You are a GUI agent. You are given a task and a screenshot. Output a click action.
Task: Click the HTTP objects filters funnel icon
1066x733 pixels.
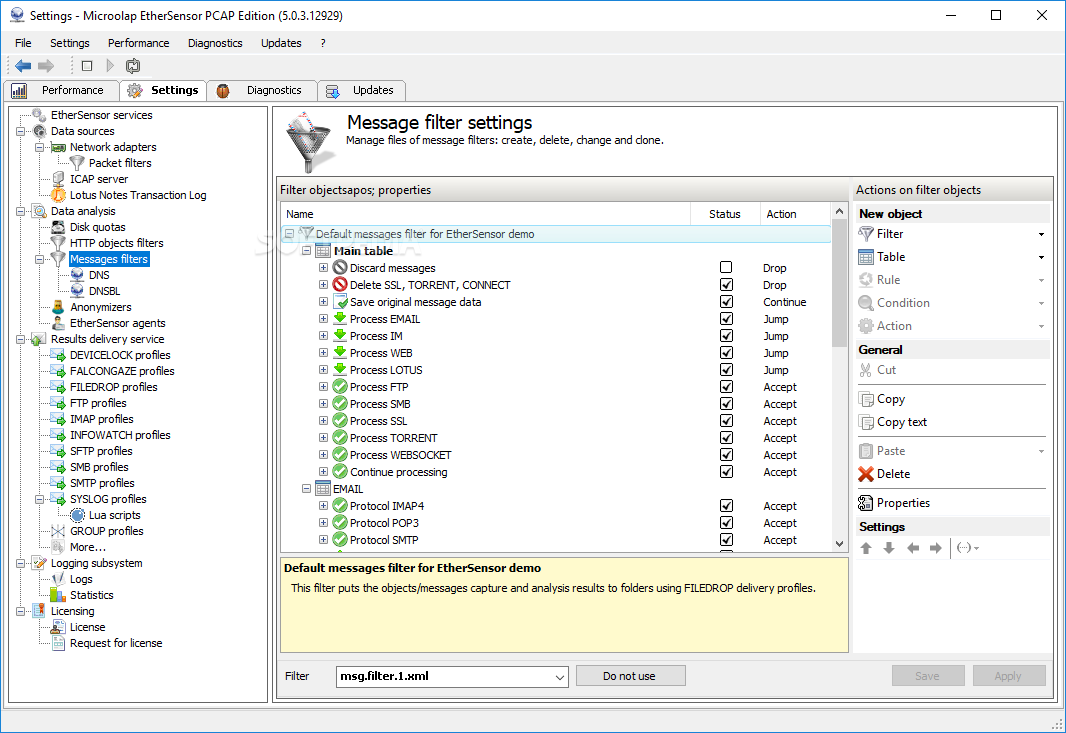click(58, 243)
